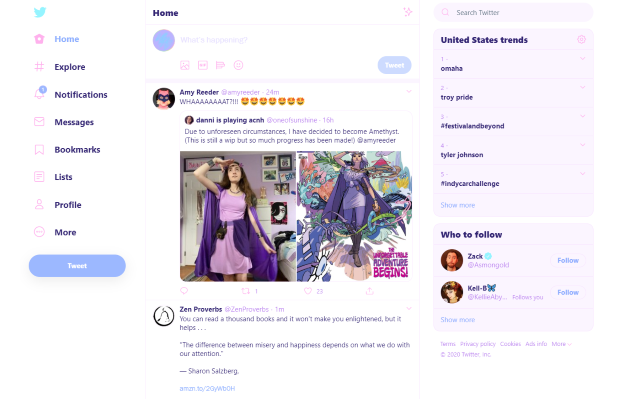Click the Explore hashtag icon

tap(39, 66)
